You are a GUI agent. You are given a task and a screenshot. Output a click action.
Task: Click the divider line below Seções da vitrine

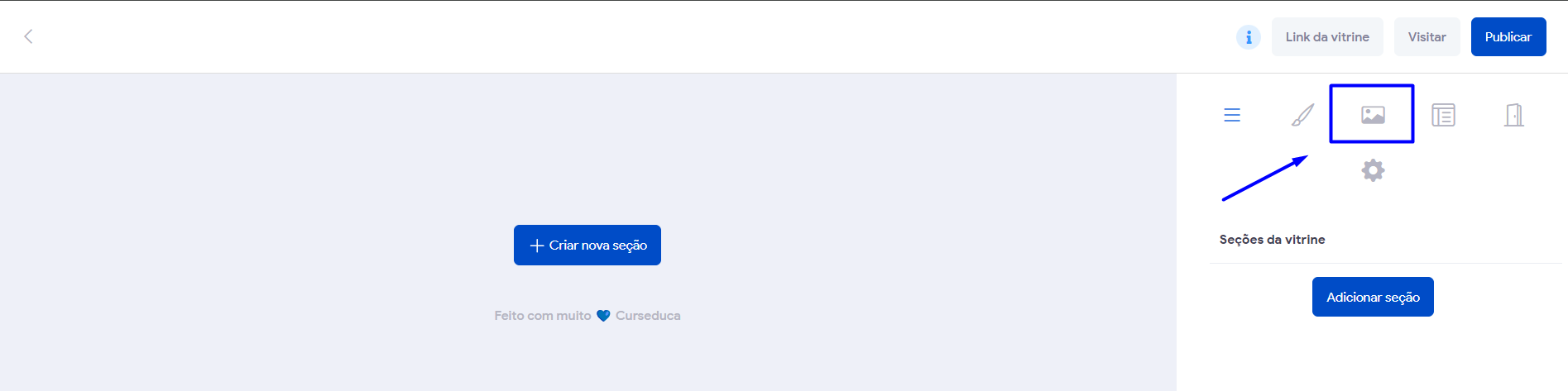1385,263
